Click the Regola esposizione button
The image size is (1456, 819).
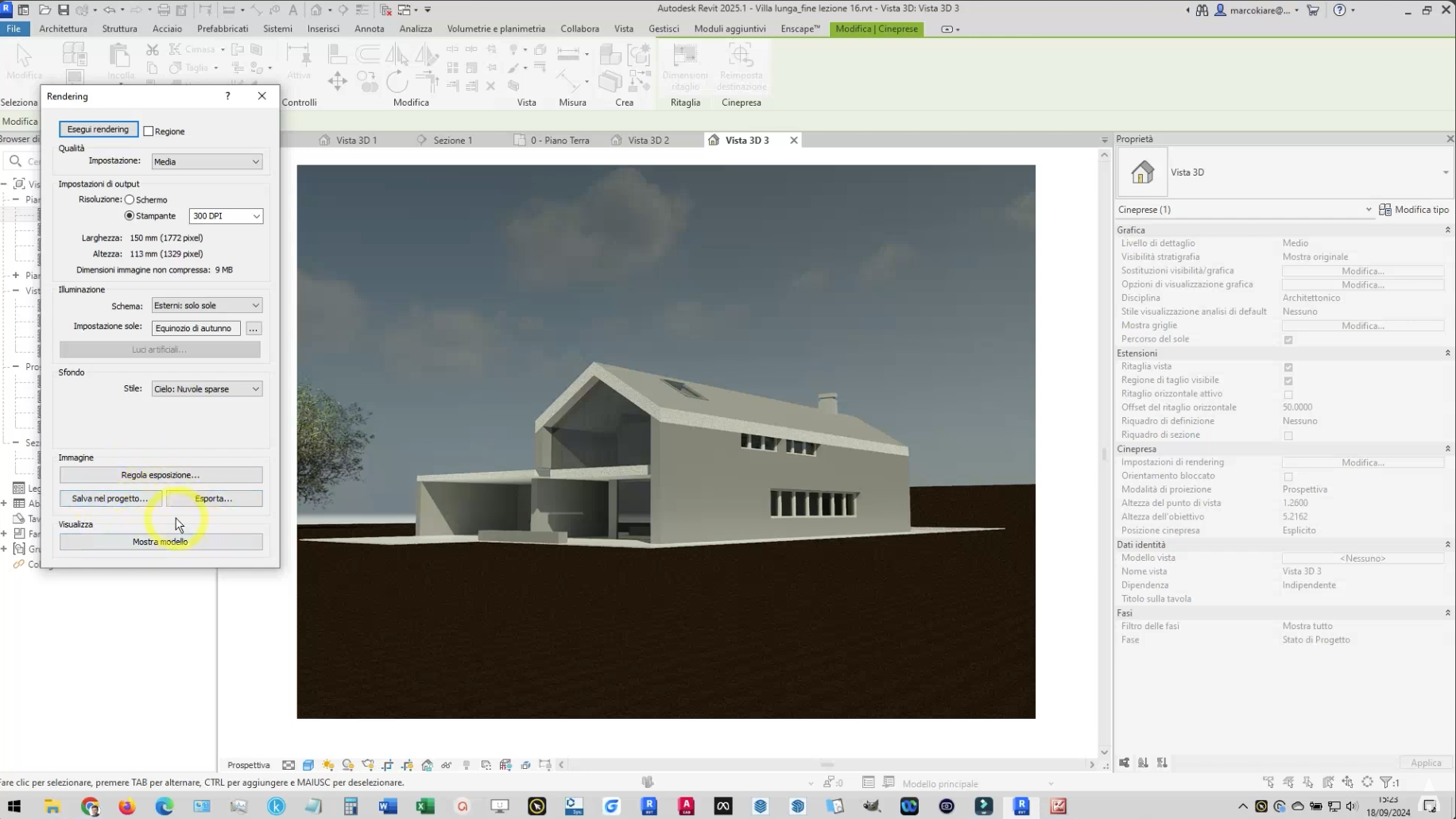click(161, 475)
